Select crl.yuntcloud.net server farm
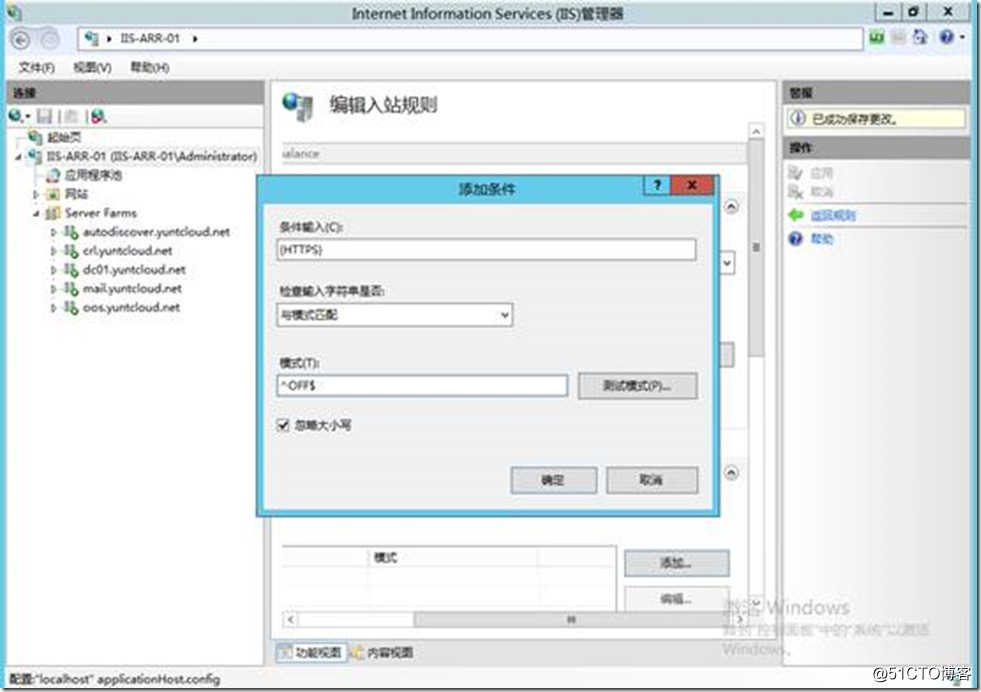Image resolution: width=981 pixels, height=692 pixels. [x=127, y=251]
